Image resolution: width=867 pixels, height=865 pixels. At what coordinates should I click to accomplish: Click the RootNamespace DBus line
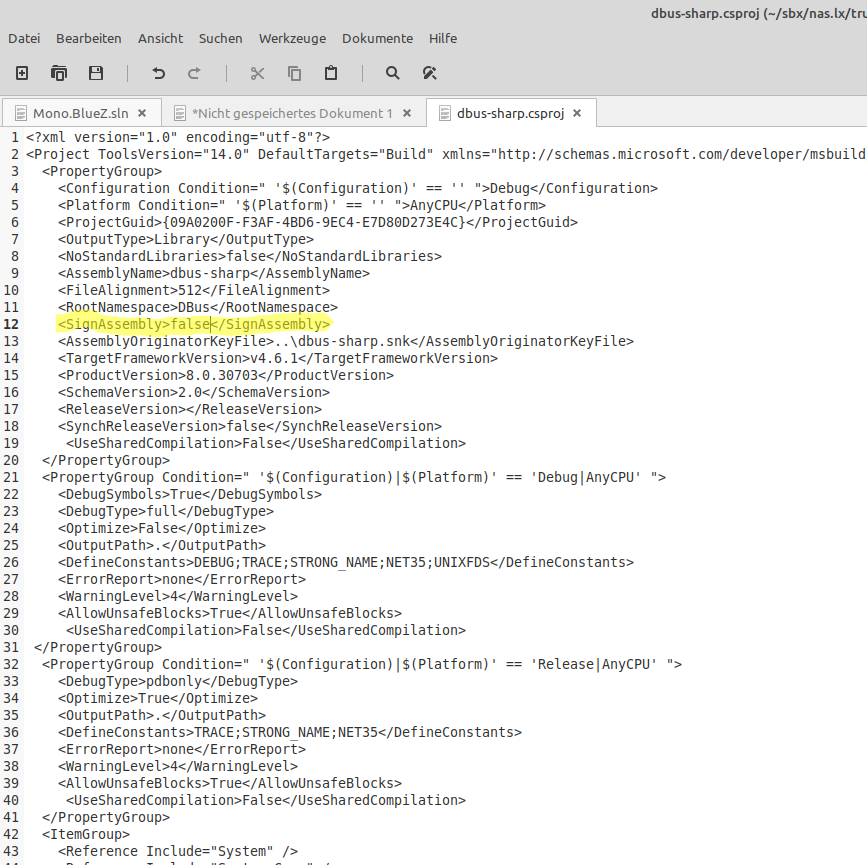198,308
